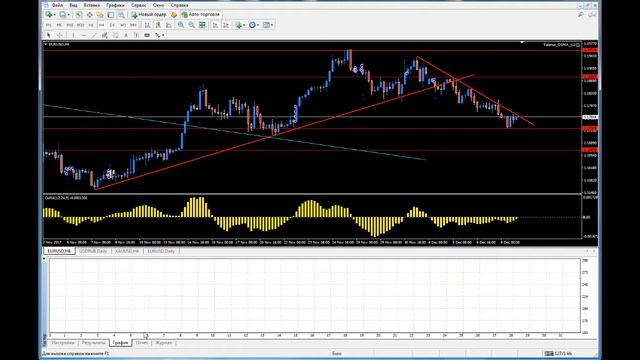The image size is (640, 360).
Task: Open the Templates icon
Action: pos(266,25)
